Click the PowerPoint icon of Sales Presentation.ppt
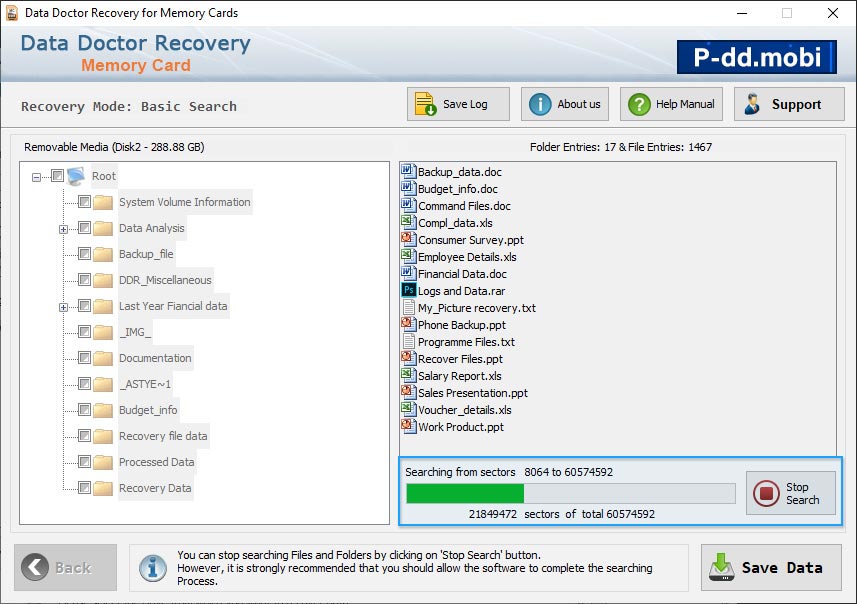This screenshot has width=857, height=604. pos(408,392)
